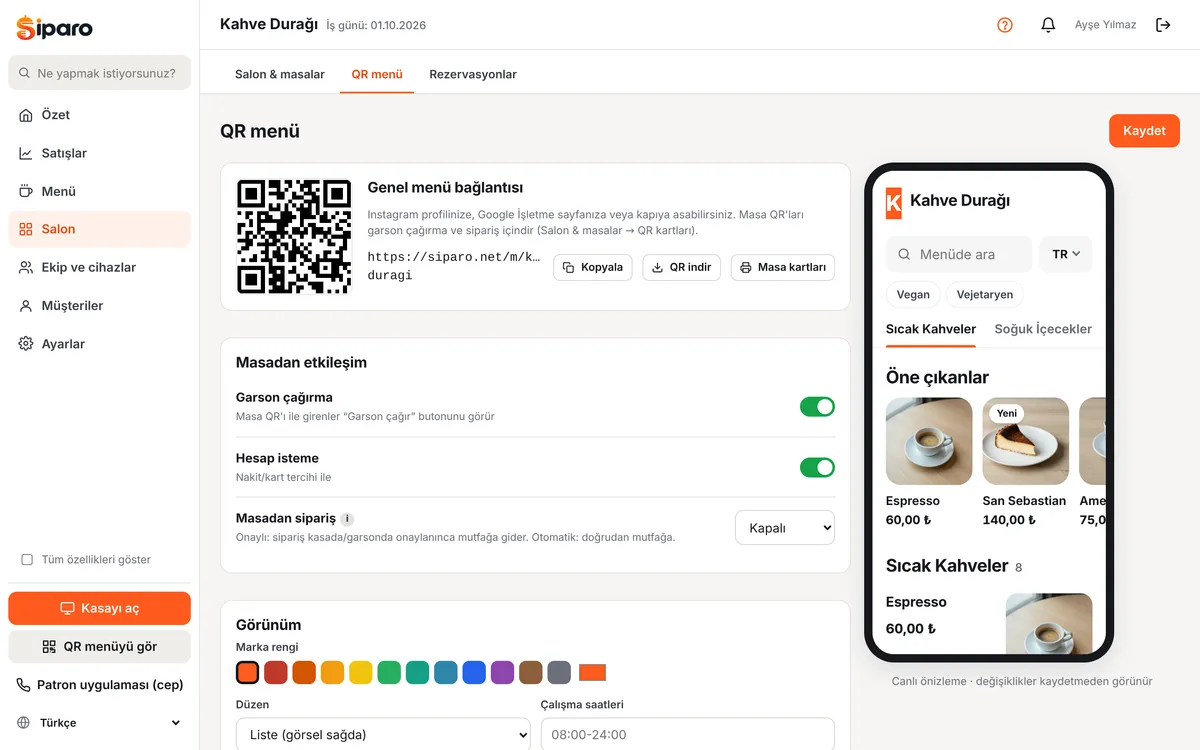
Task: Click the Siparo logo
Action: [x=54, y=28]
